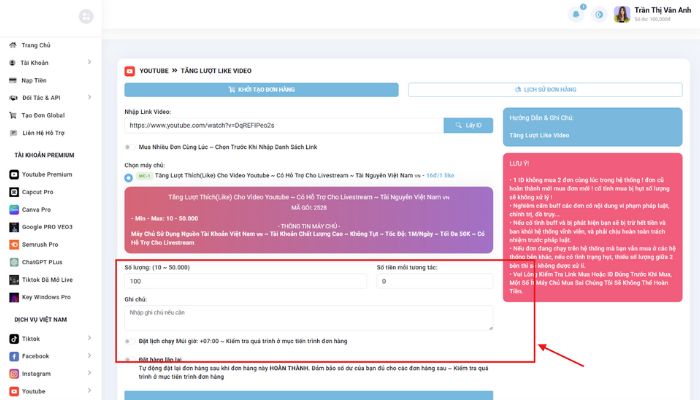Open Nạp Tiền menu item

click(34, 80)
